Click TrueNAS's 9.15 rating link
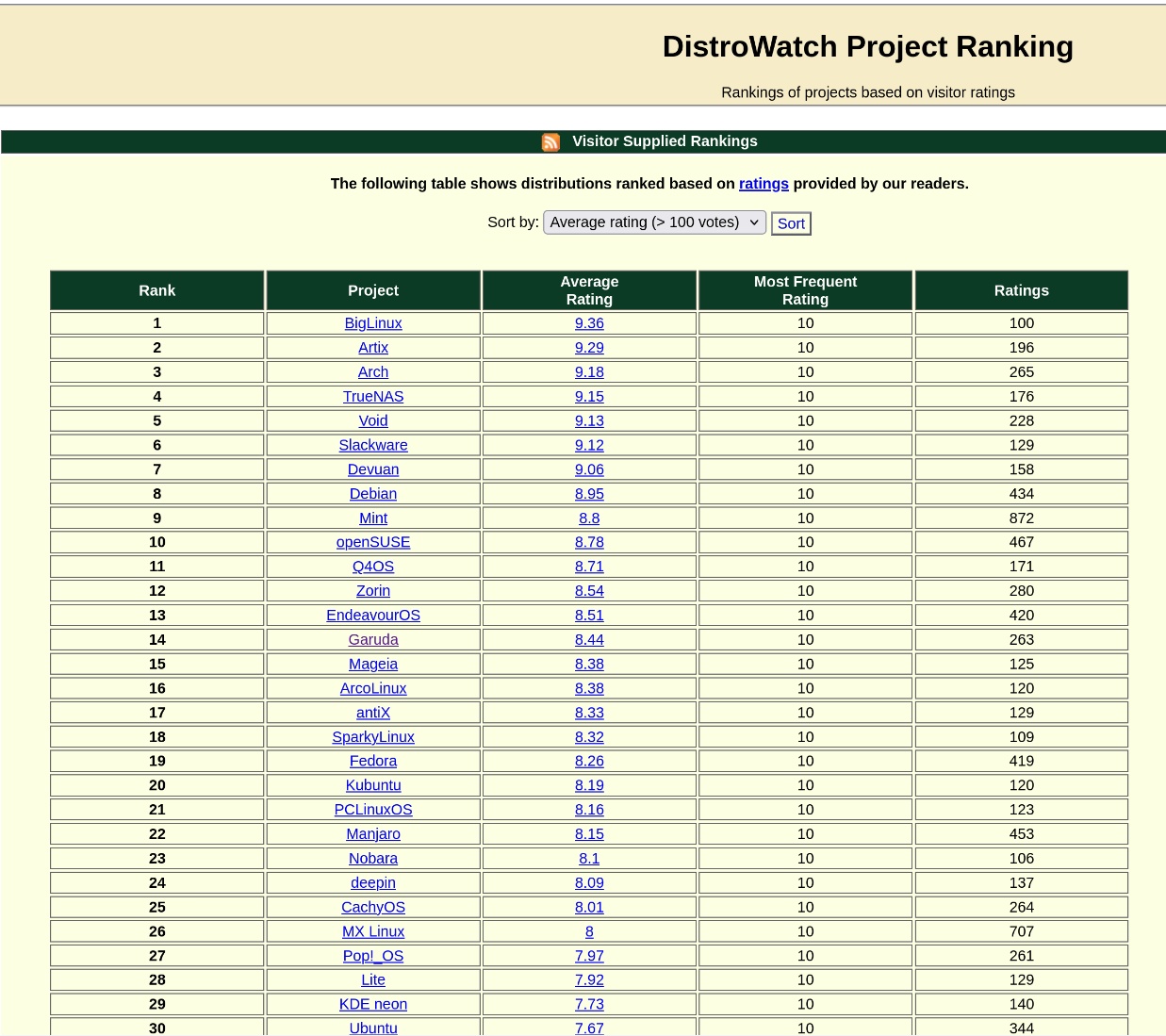This screenshot has height=1036, width=1166. click(x=589, y=397)
